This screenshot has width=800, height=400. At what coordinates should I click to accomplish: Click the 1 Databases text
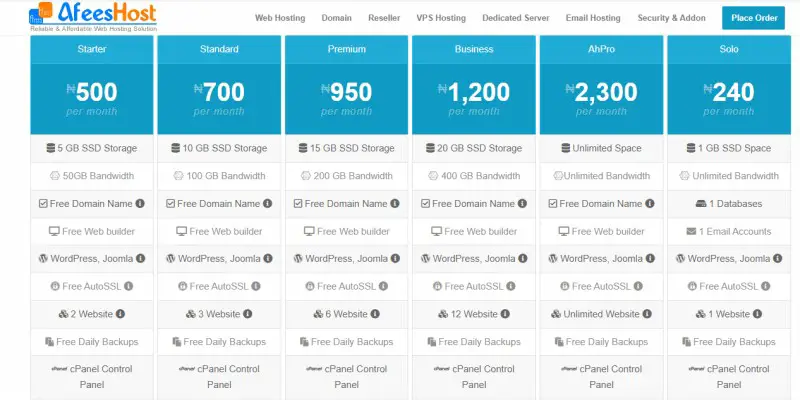735,204
